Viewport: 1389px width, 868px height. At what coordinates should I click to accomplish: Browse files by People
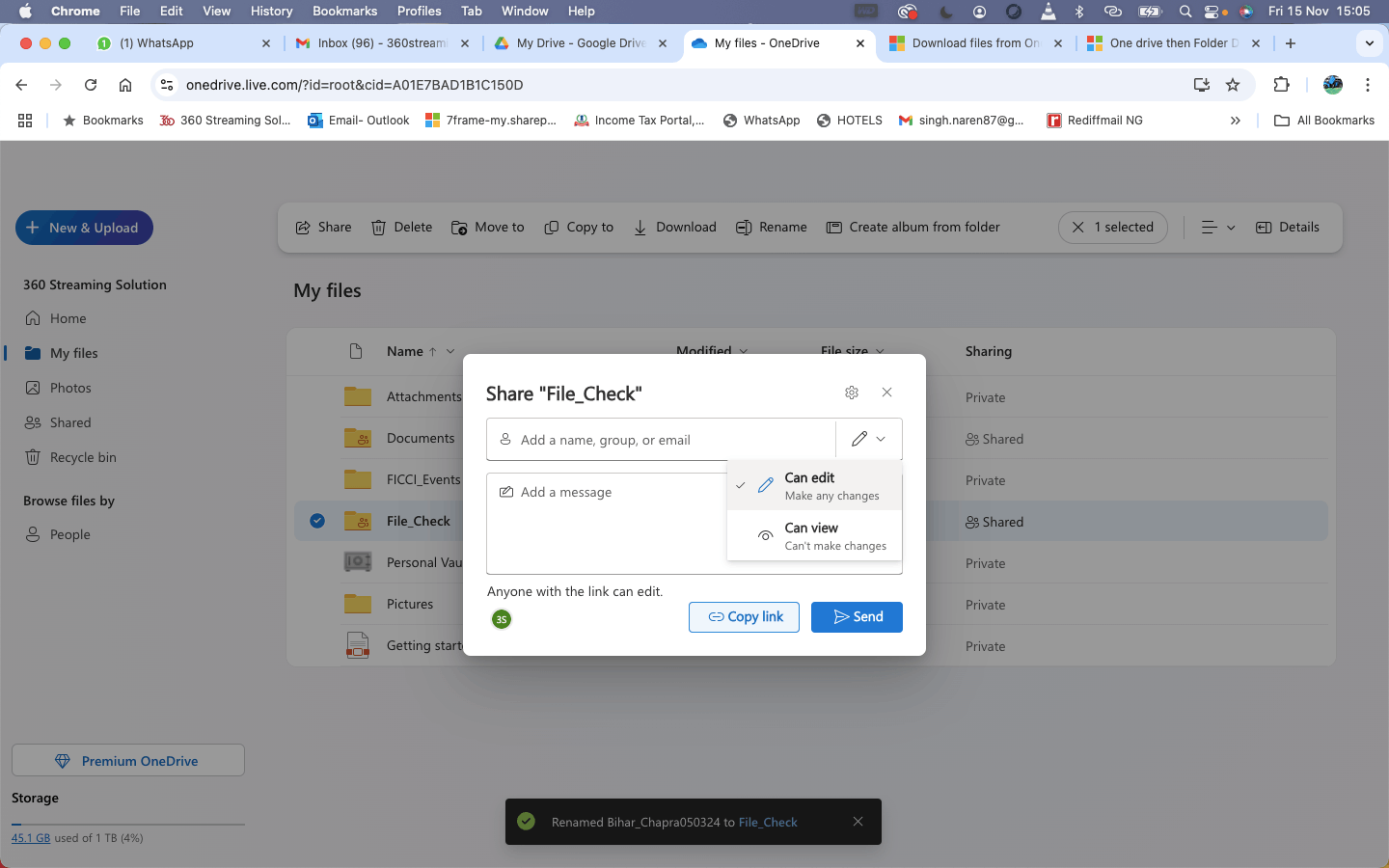pyautogui.click(x=69, y=534)
